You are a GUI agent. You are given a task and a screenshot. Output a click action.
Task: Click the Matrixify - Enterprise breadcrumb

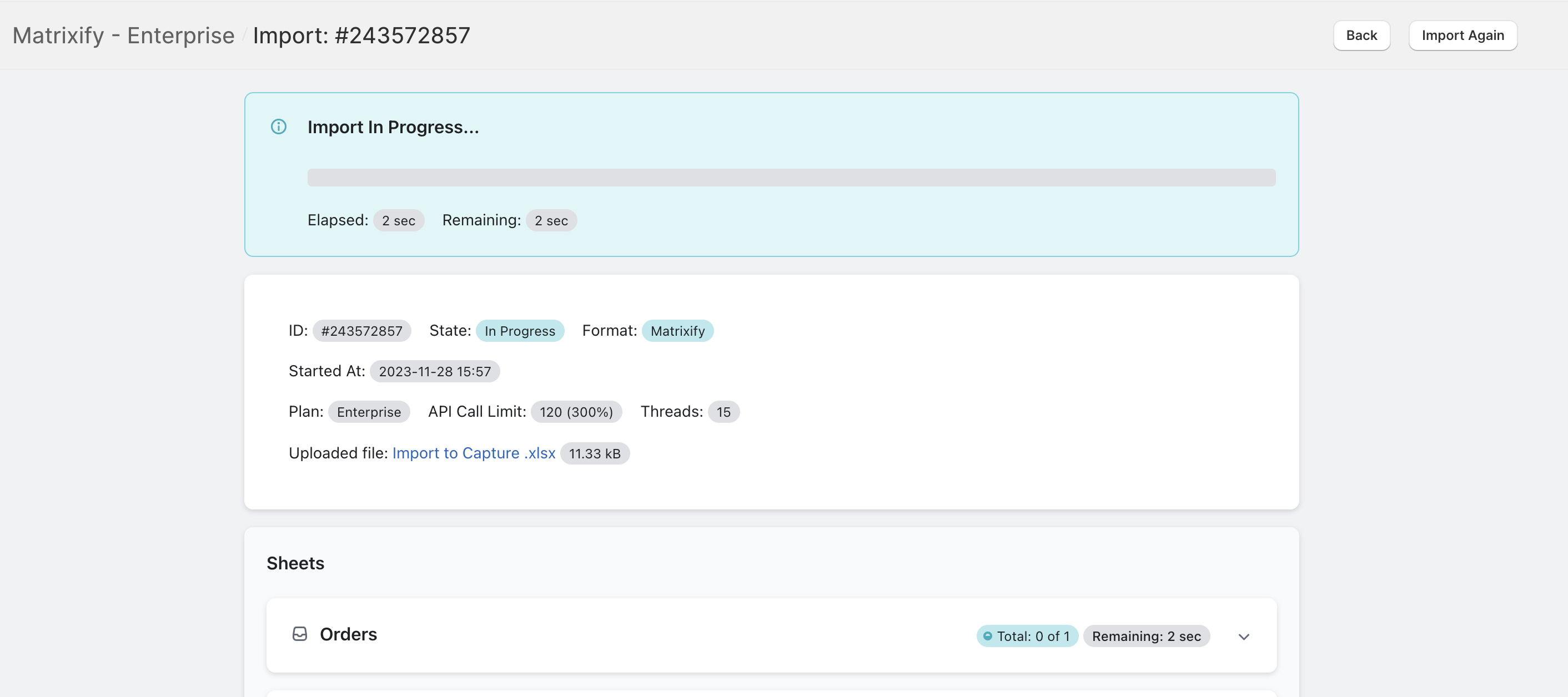[124, 36]
